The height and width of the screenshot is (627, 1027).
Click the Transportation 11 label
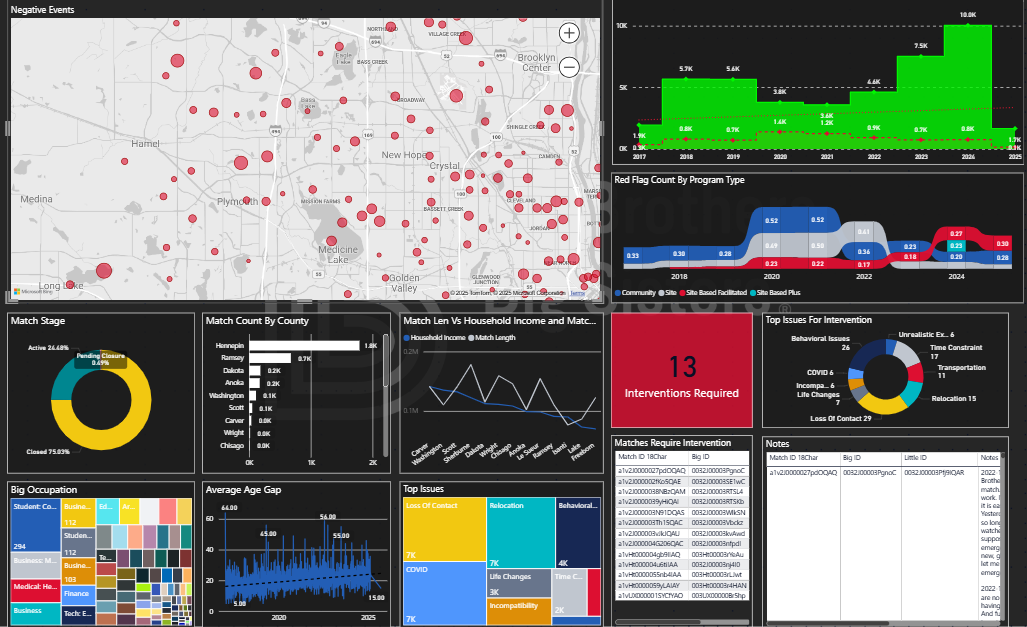[962, 371]
